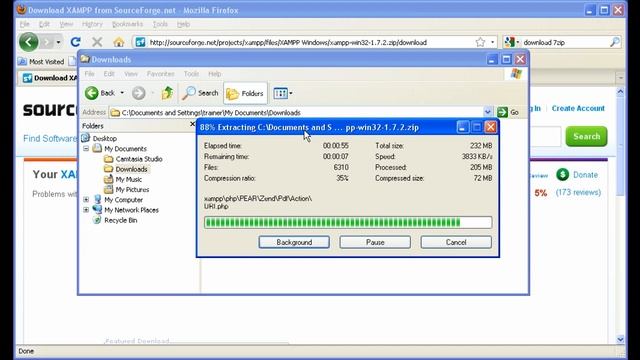Open the URL bar dropdown arrow
The height and width of the screenshot is (360, 640).
click(x=492, y=42)
